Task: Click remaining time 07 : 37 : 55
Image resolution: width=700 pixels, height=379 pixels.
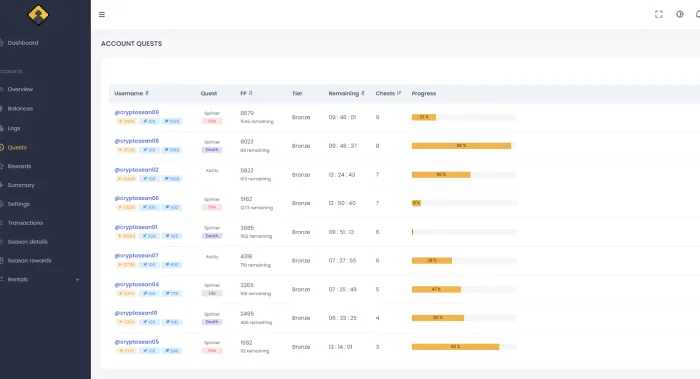Action: [x=342, y=261]
